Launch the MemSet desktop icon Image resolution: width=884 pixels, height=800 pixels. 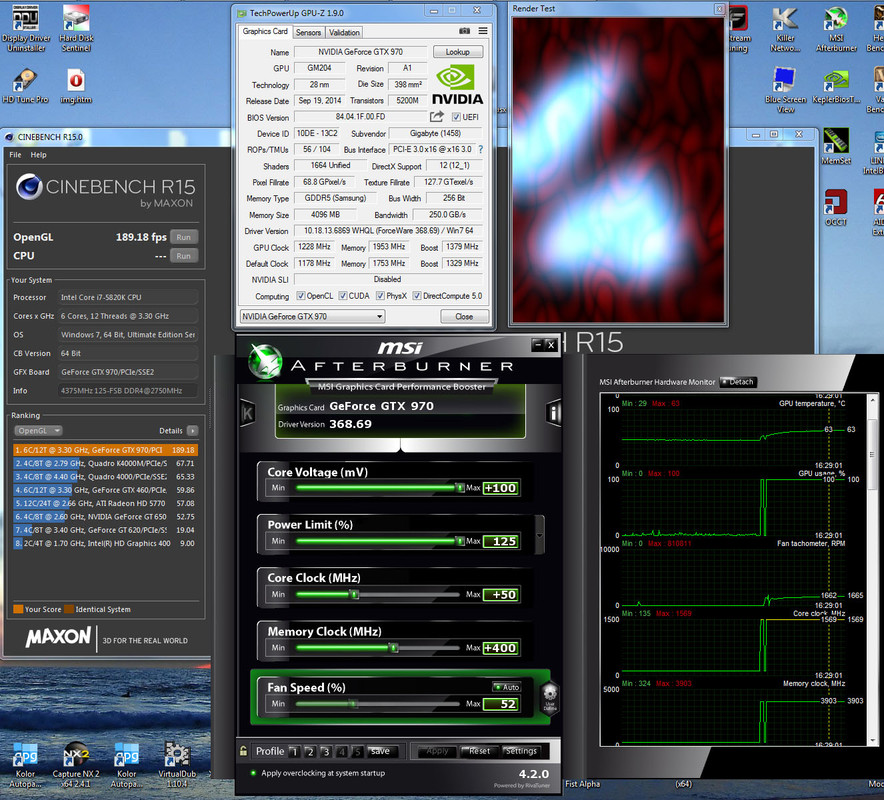tap(836, 146)
